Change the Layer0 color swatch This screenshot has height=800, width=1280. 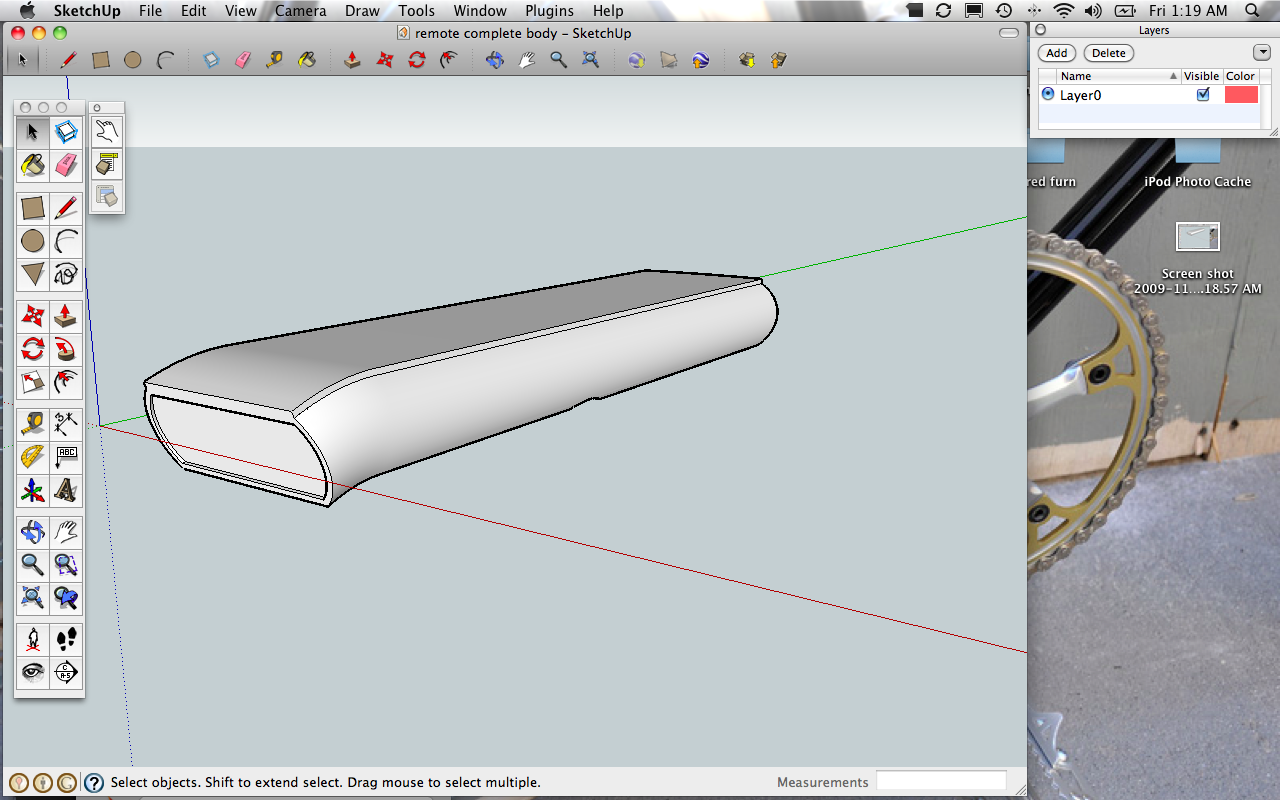[1241, 94]
